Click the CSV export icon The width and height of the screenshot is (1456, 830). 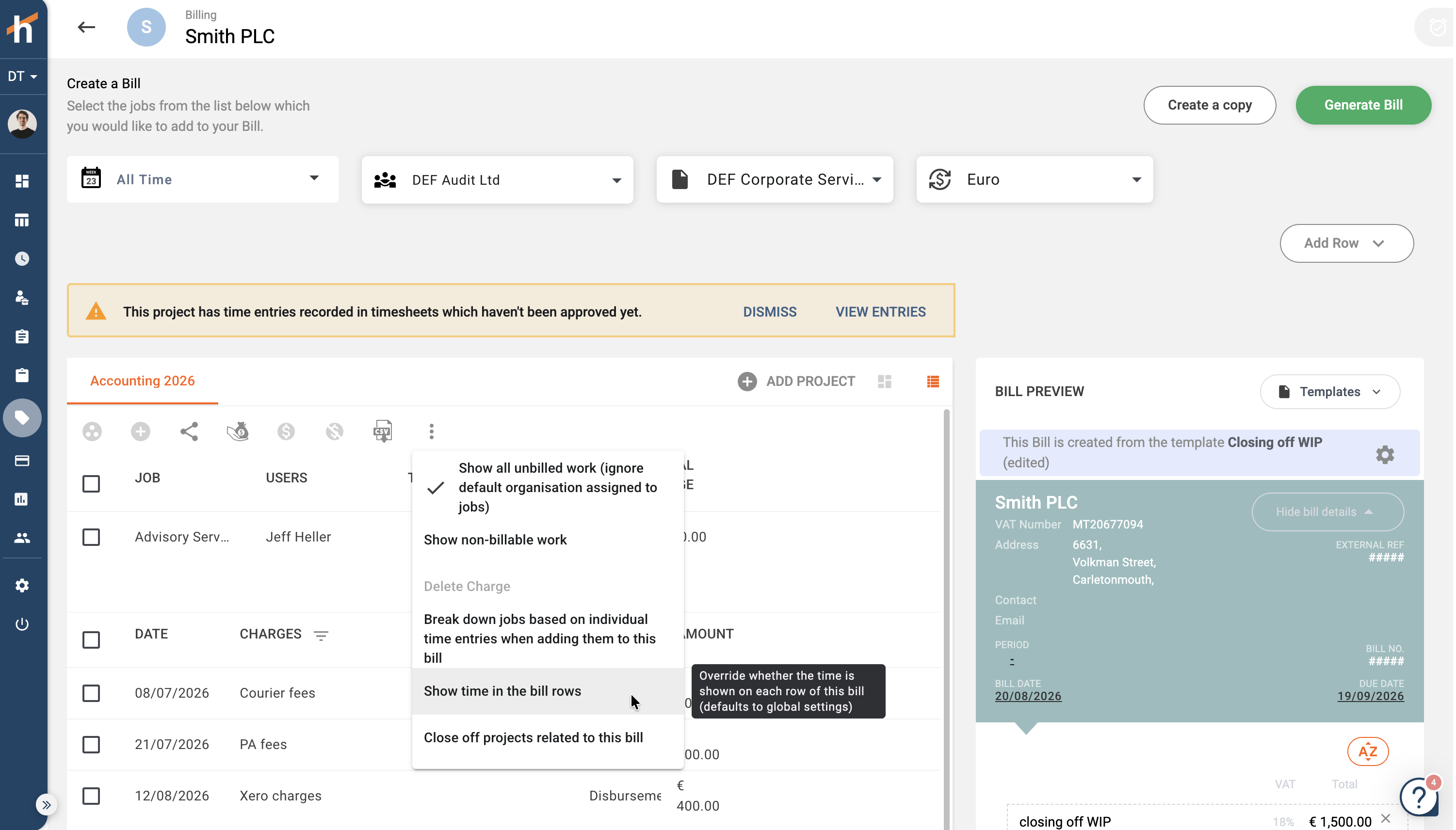click(383, 431)
